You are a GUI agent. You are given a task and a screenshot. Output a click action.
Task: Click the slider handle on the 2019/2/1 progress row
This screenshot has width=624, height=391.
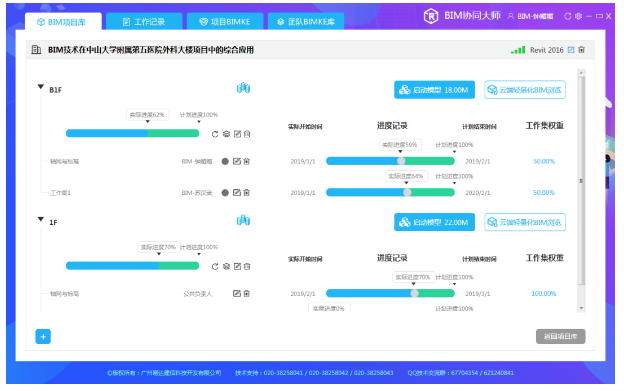coord(401,161)
